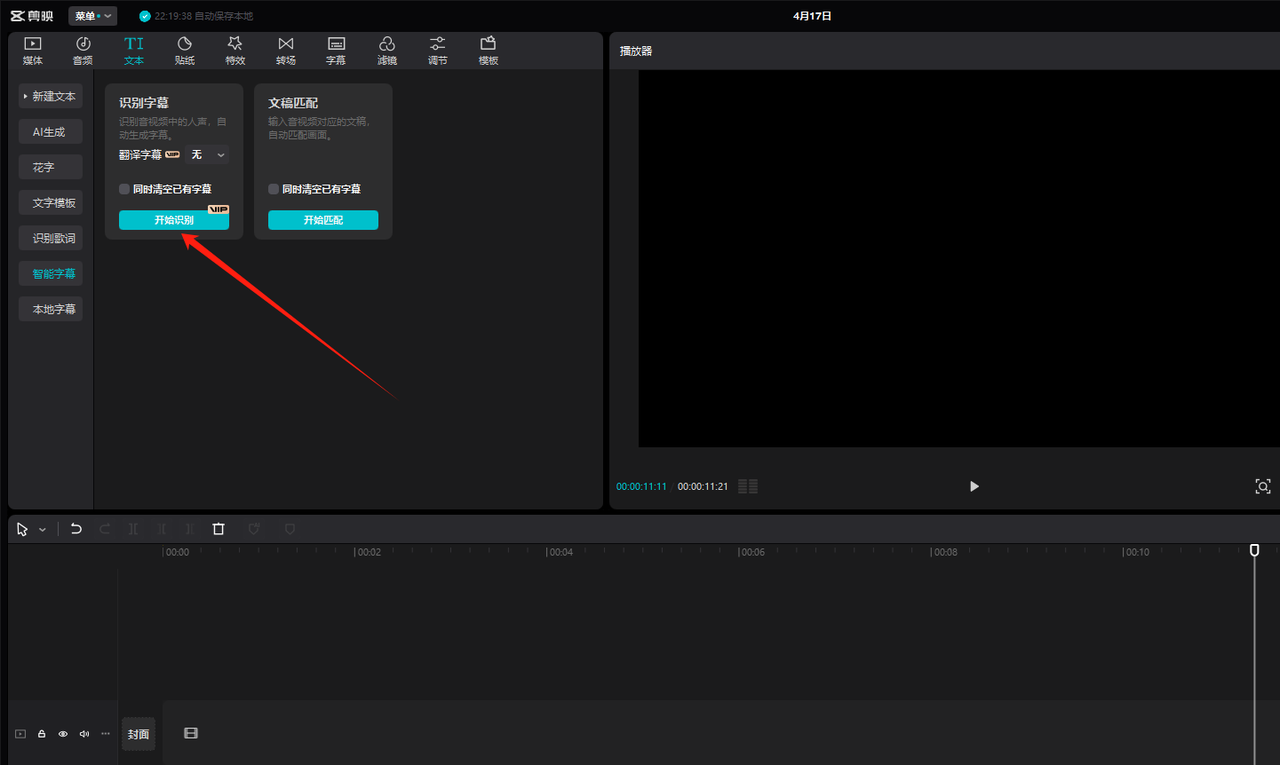This screenshot has height=765, width=1280.
Task: Lock the main track with padlock icon
Action: 42,734
